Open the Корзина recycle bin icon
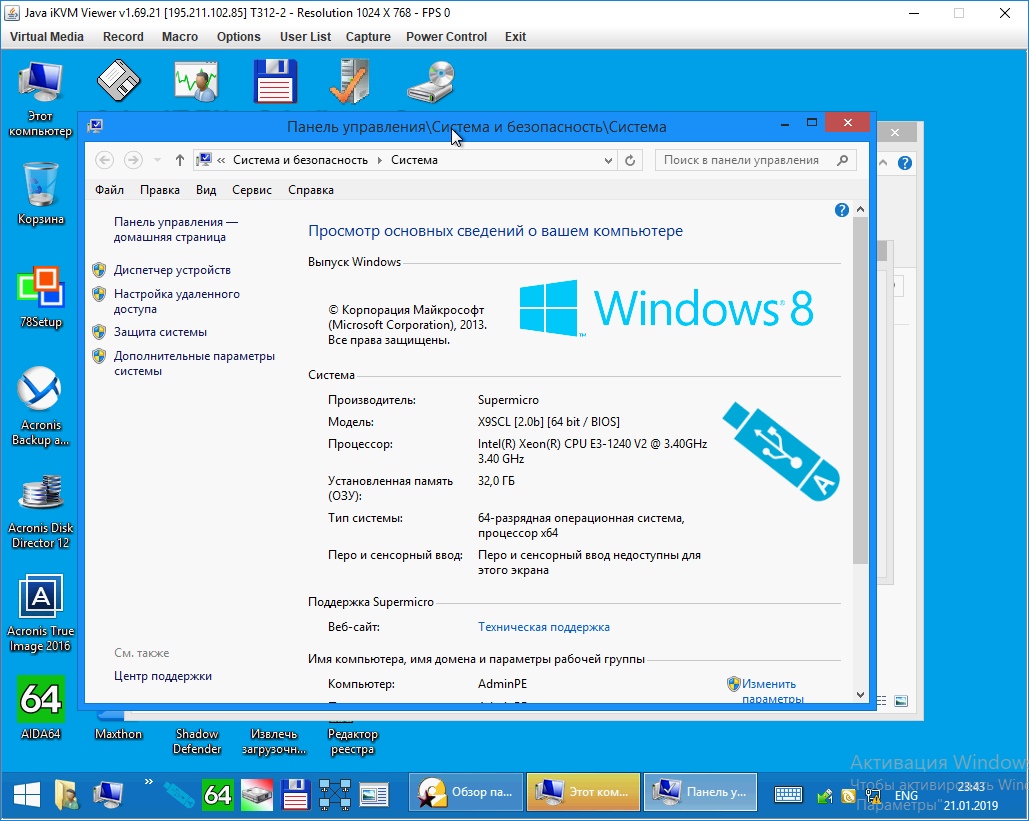This screenshot has width=1029, height=821. [x=41, y=194]
